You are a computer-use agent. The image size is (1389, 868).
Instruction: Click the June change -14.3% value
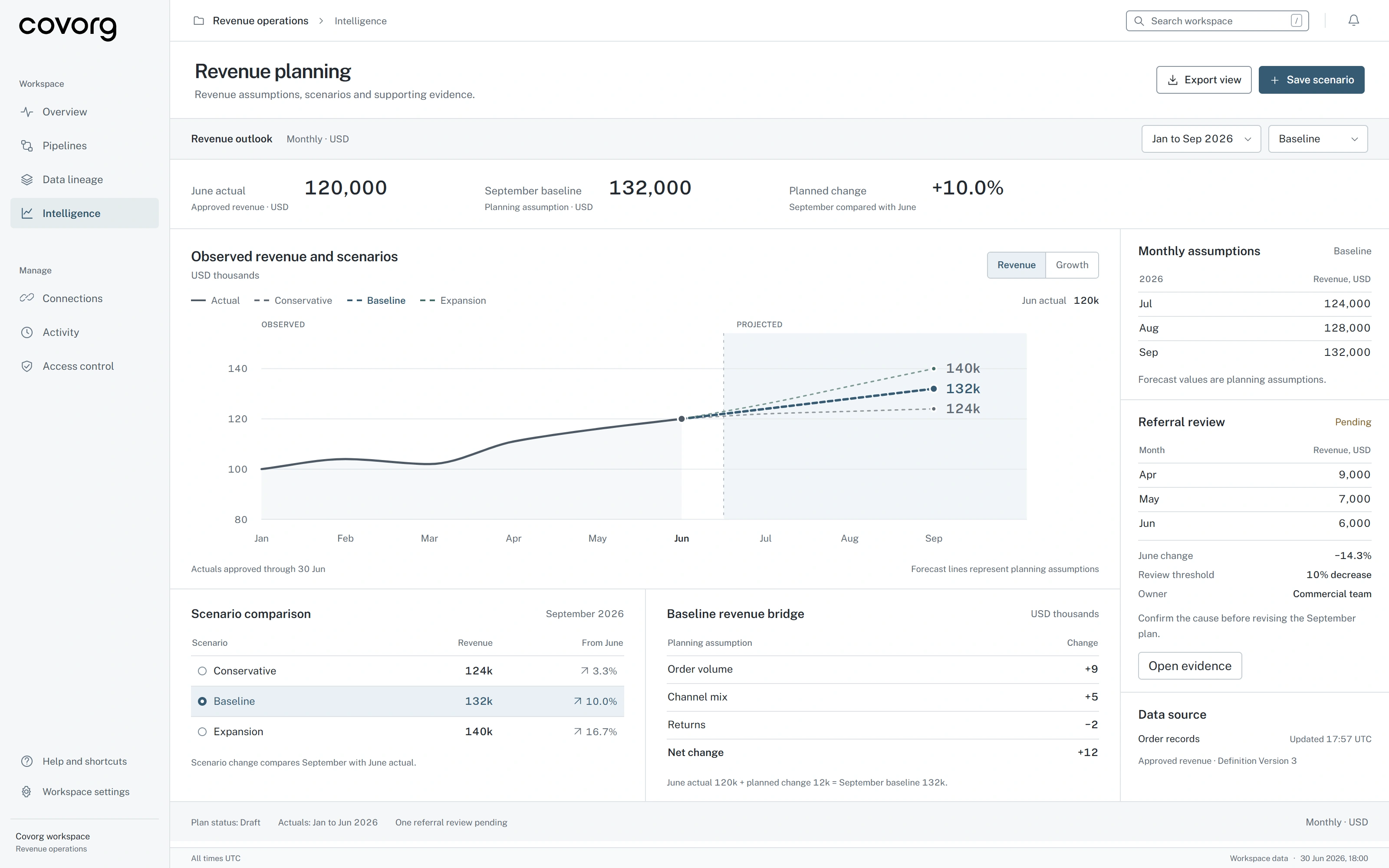pos(1352,556)
